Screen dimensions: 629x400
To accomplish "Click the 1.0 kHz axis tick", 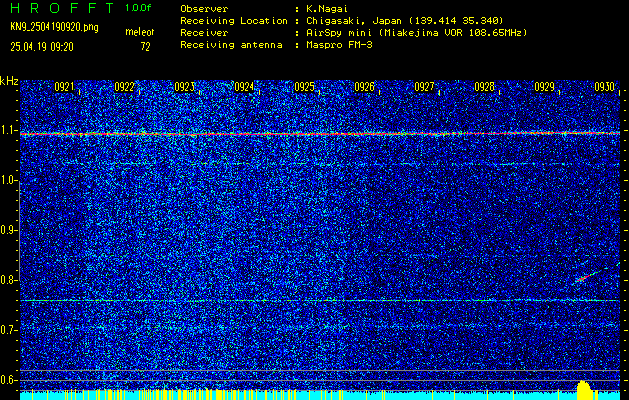I will coord(9,181).
